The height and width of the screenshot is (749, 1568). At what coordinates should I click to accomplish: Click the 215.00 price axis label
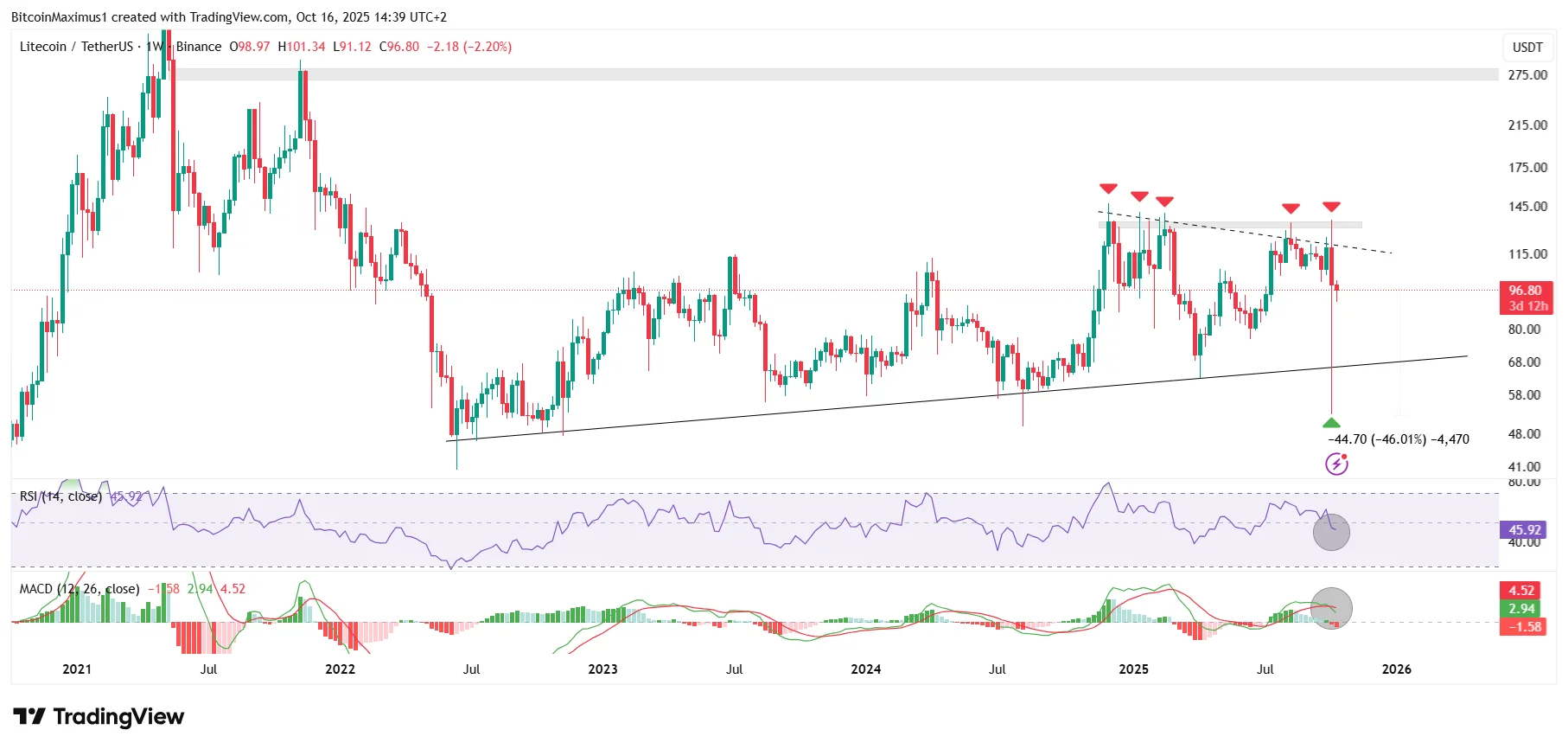coord(1527,125)
